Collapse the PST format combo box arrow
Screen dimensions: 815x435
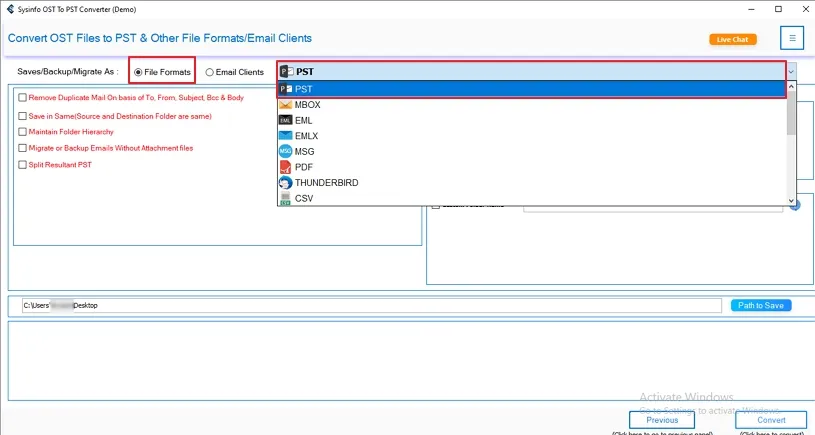coord(791,72)
